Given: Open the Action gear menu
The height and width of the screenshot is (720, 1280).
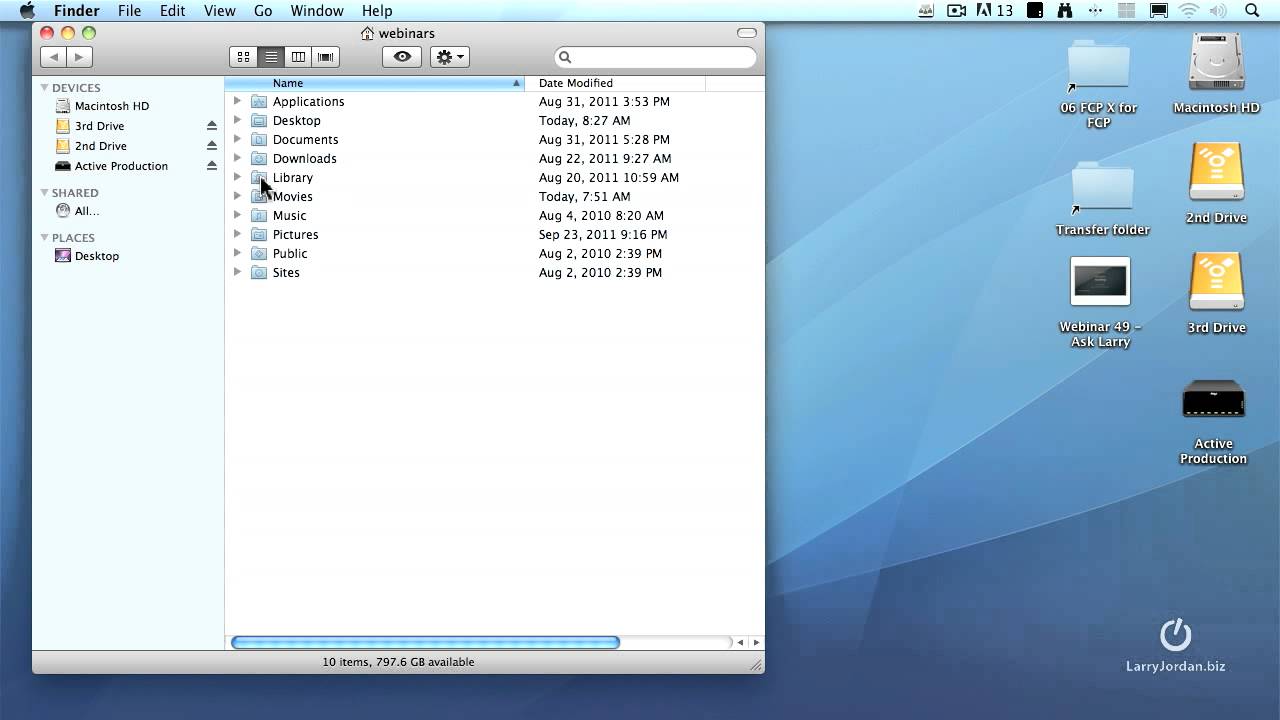Looking at the screenshot, I should point(449,57).
